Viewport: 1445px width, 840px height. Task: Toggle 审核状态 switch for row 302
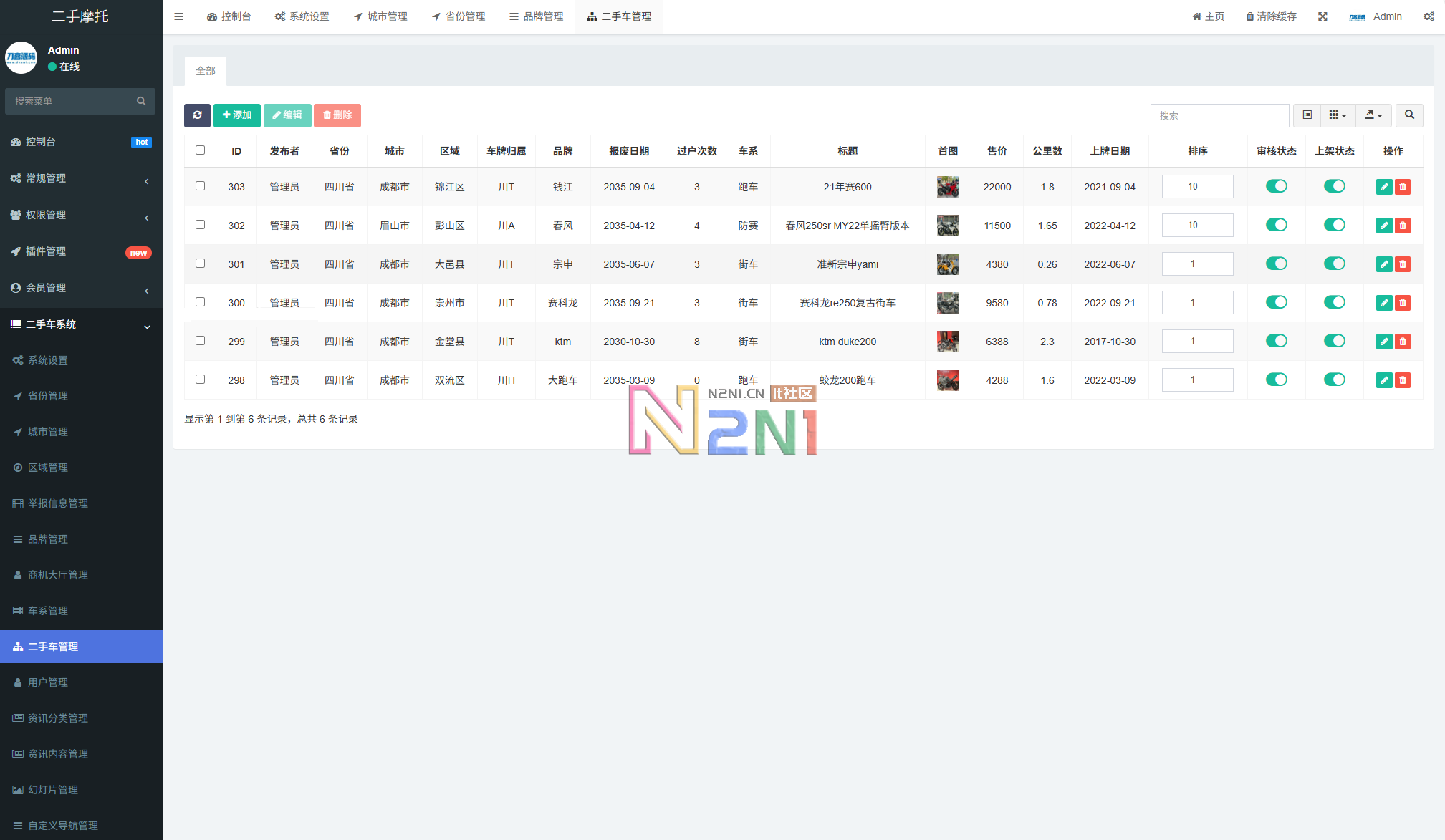point(1276,225)
